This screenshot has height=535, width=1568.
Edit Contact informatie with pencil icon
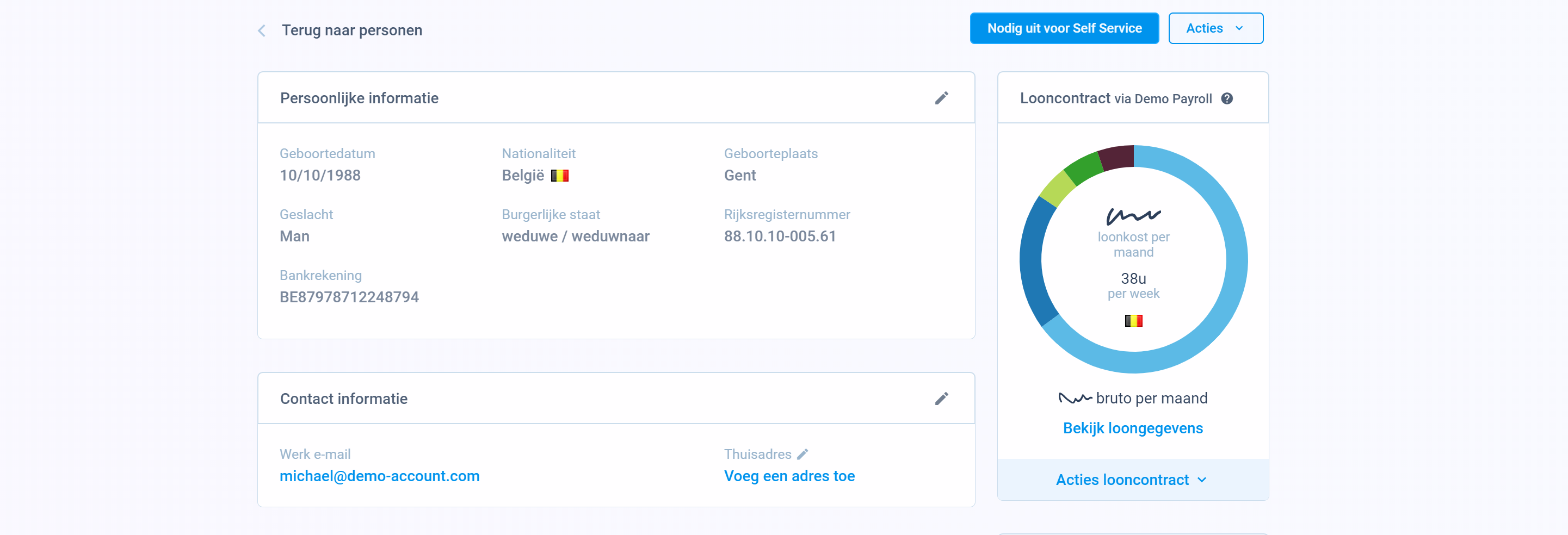click(941, 398)
